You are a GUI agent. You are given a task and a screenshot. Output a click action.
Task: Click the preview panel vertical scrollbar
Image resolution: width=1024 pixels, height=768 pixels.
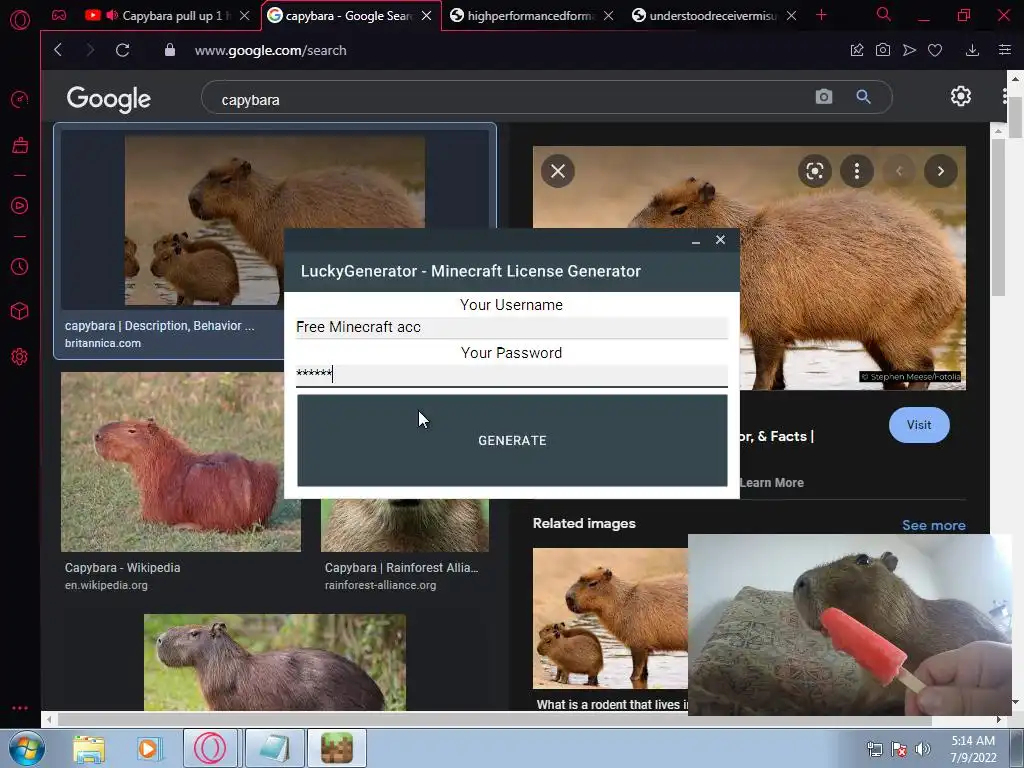(998, 217)
